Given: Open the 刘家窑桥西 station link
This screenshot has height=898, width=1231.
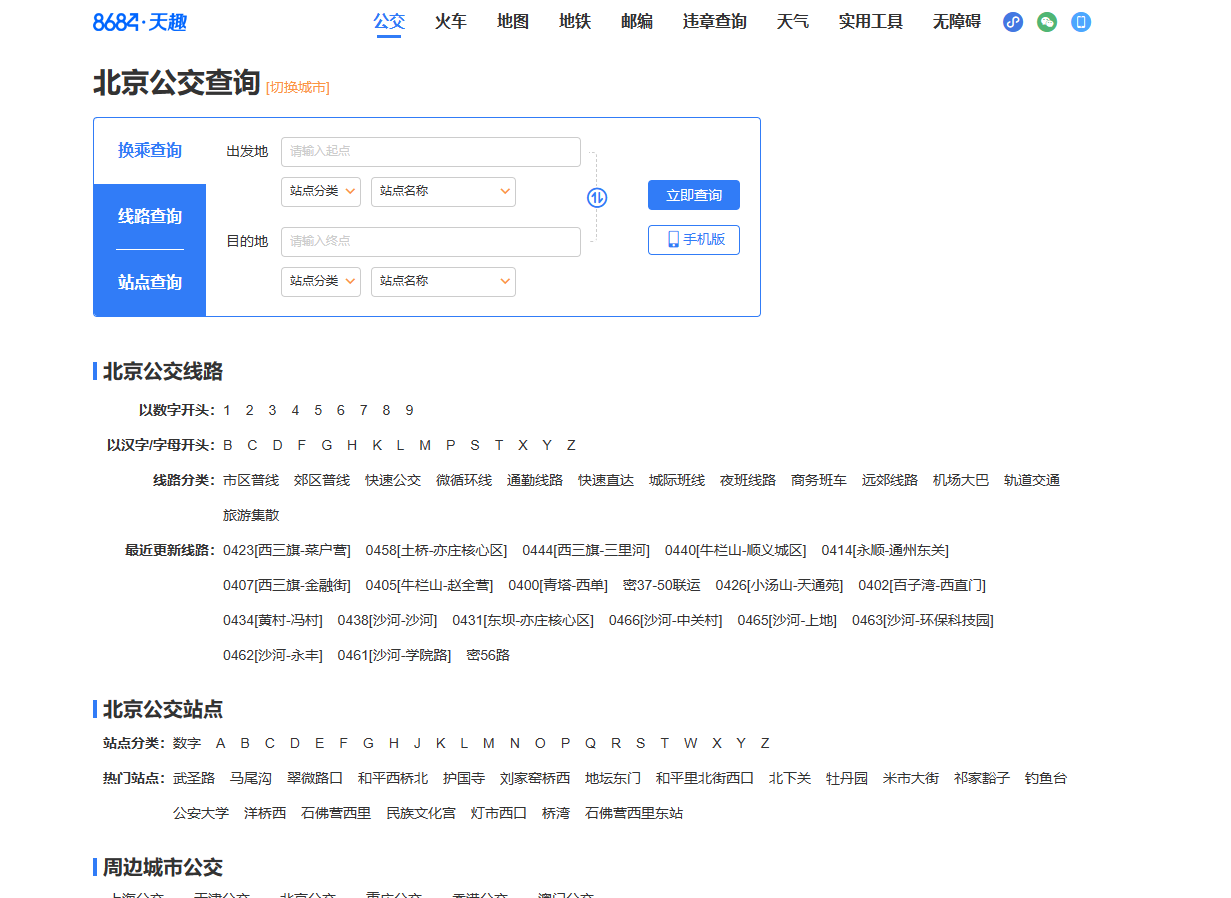Looking at the screenshot, I should point(535,778).
